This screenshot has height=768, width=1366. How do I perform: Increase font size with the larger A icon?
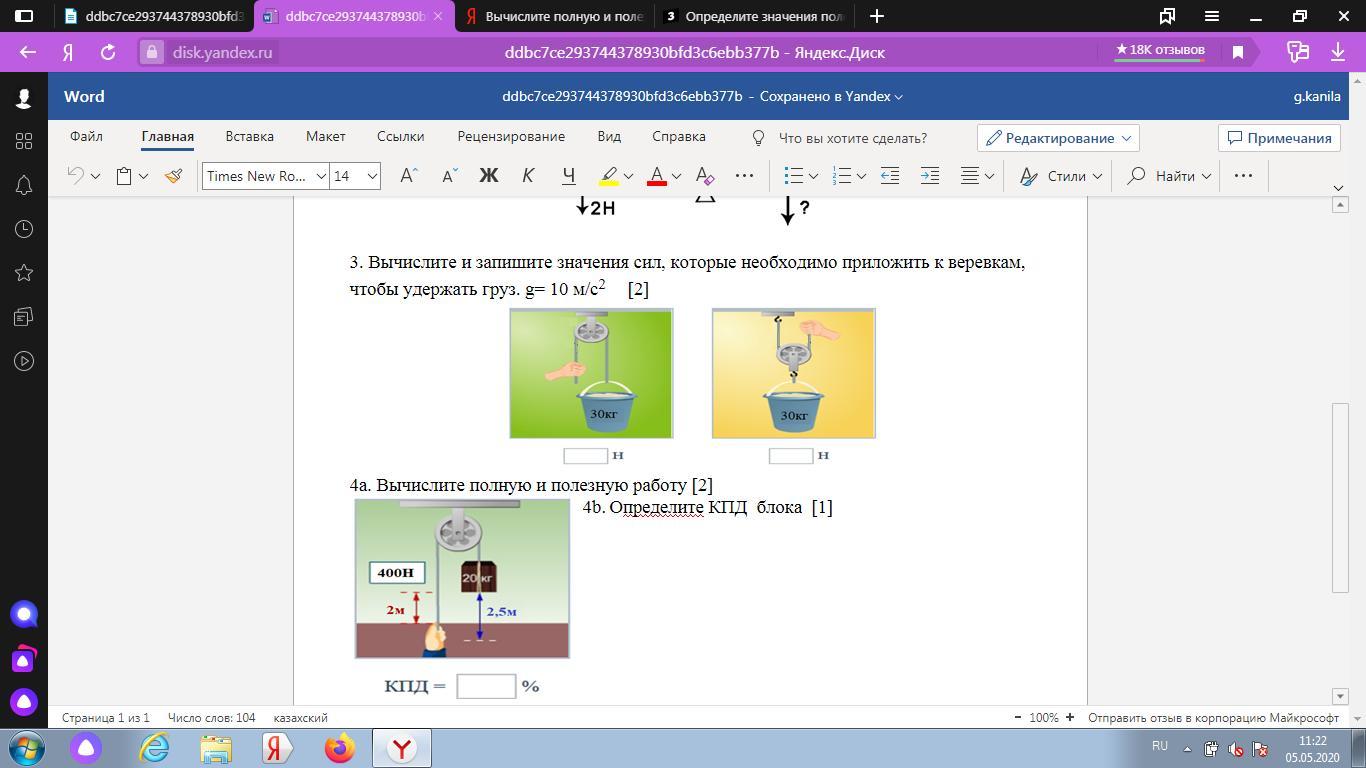click(408, 176)
